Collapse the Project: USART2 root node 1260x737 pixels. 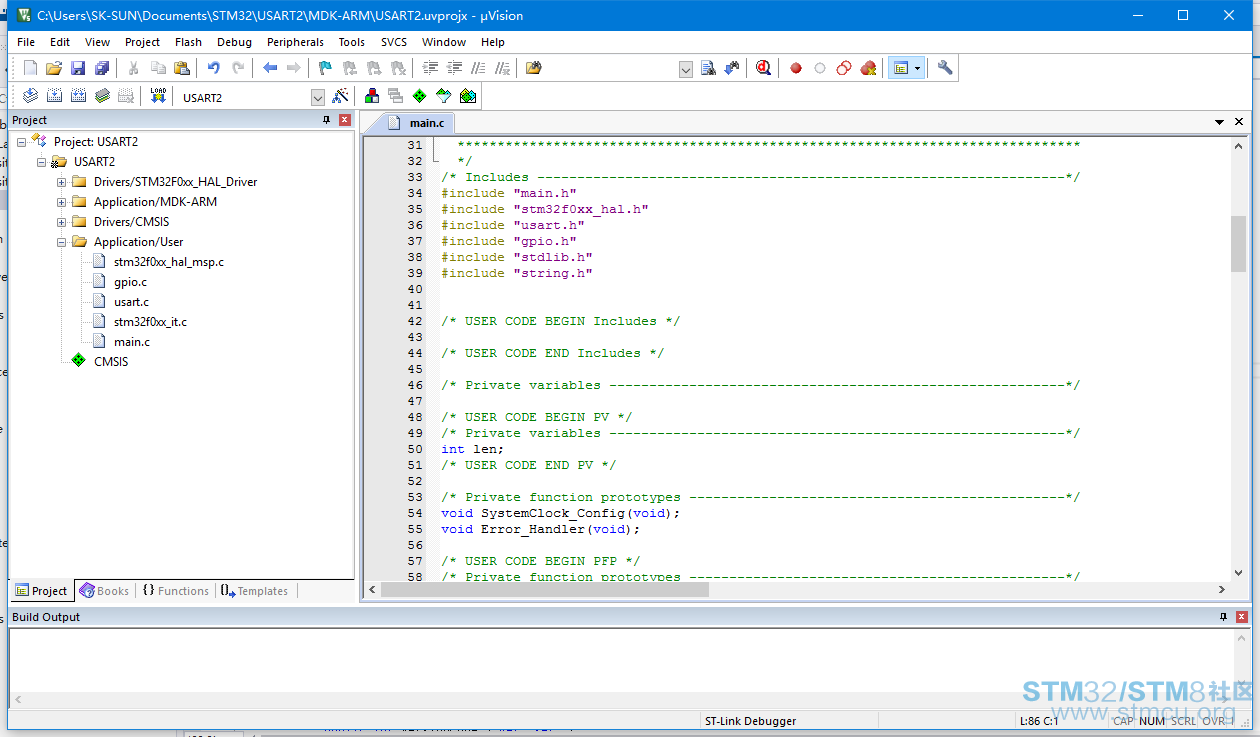click(x=21, y=142)
